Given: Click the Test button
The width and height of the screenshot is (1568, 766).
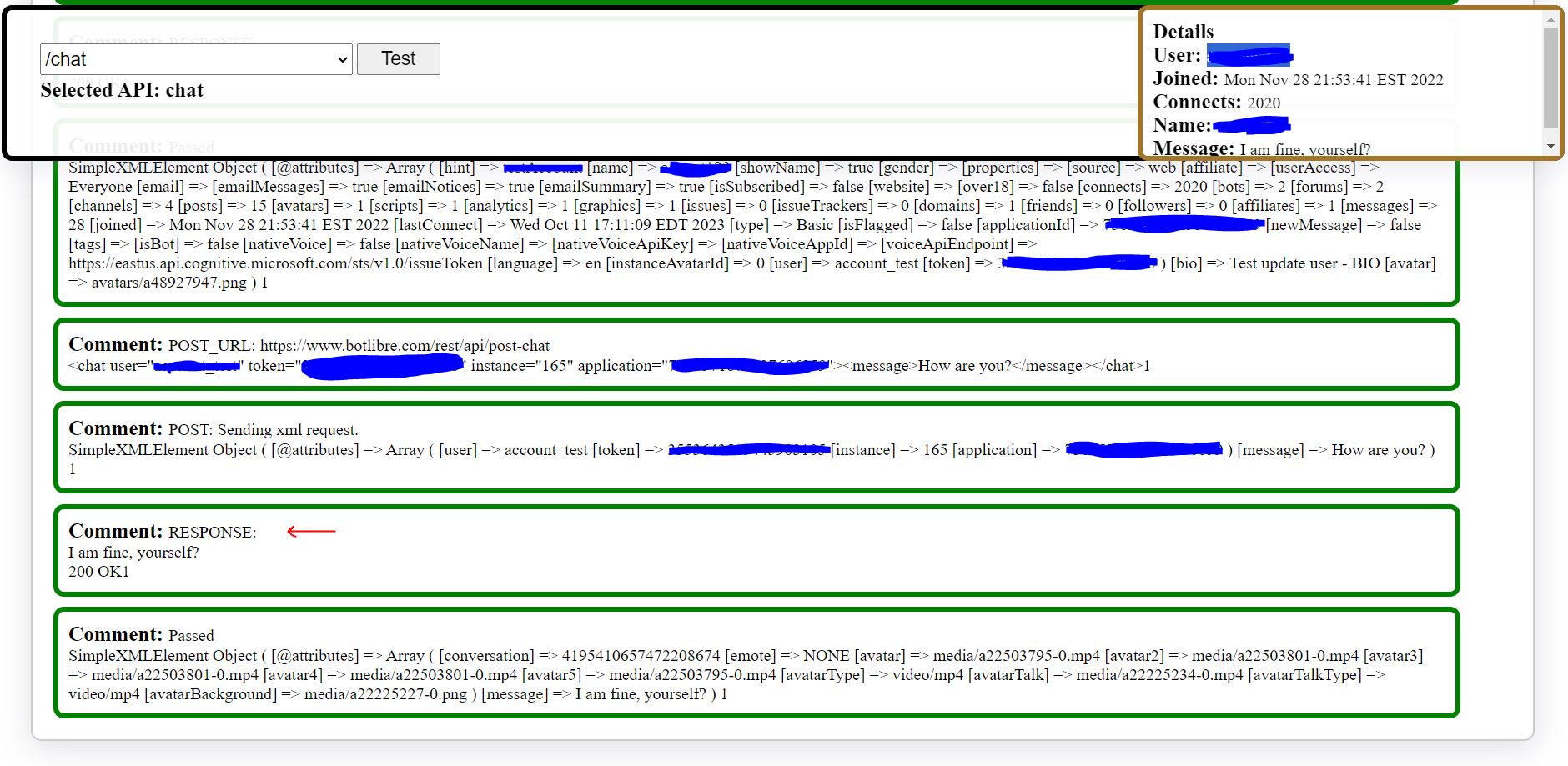Looking at the screenshot, I should click(x=398, y=59).
